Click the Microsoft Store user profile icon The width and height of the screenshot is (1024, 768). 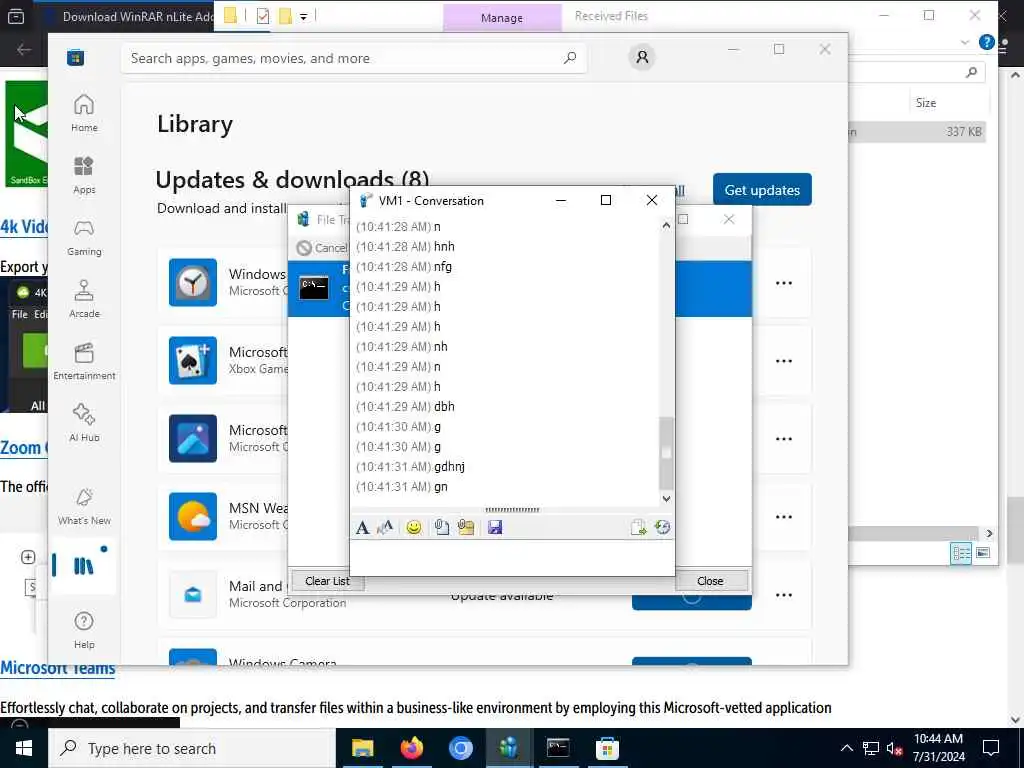pyautogui.click(x=643, y=57)
